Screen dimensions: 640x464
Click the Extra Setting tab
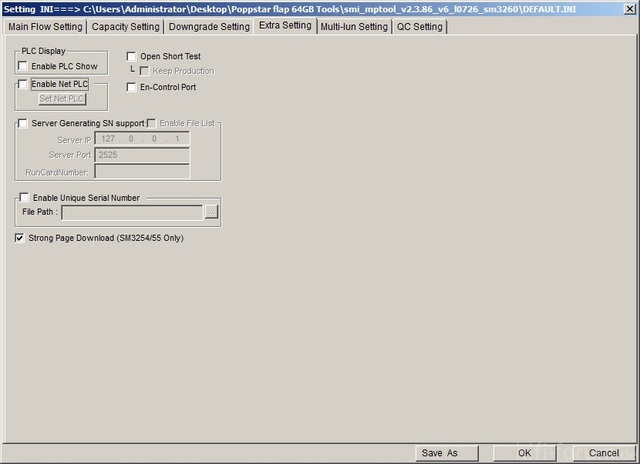click(x=284, y=25)
